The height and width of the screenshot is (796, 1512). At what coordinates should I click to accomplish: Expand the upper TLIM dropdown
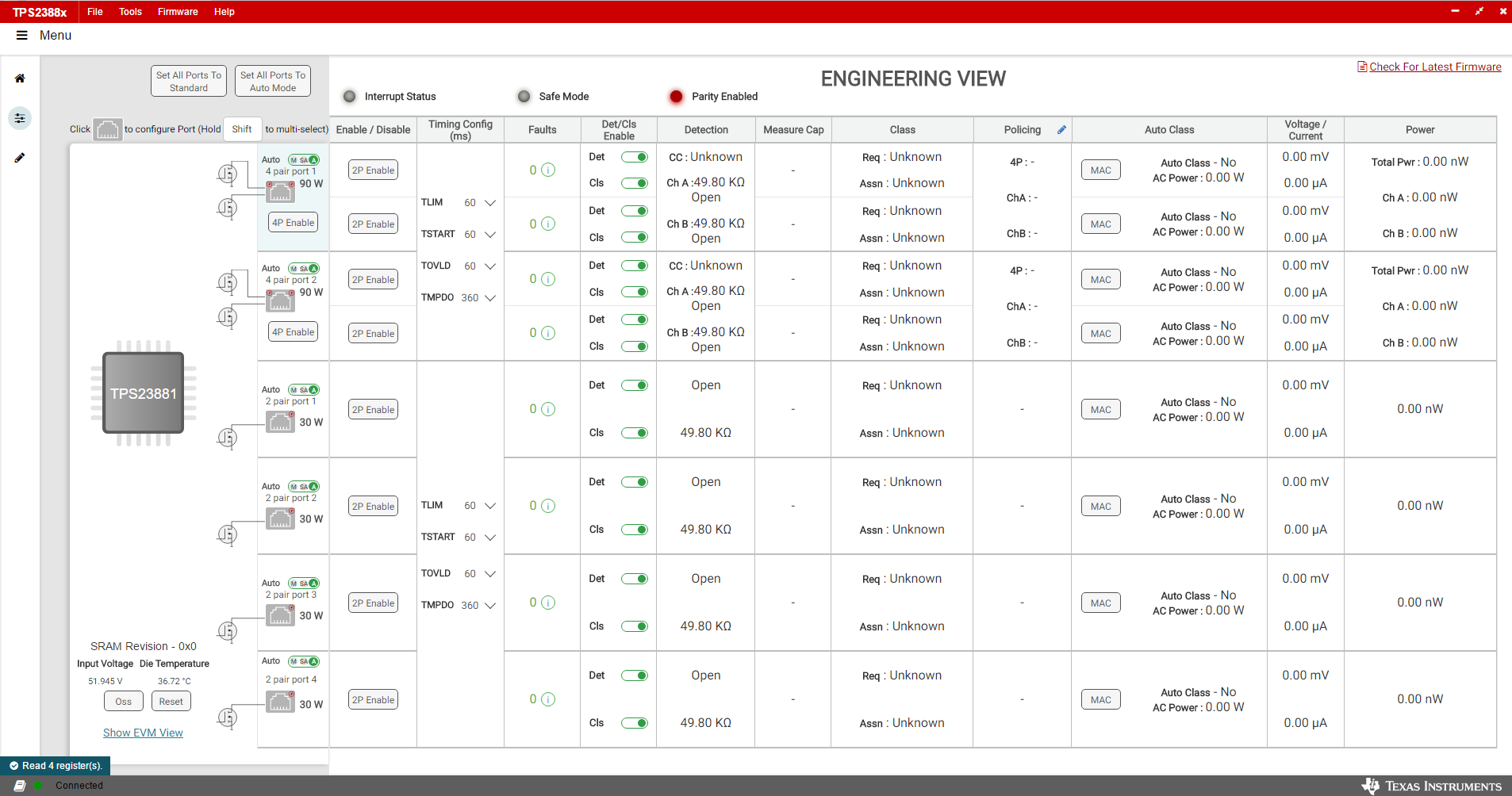click(x=490, y=203)
